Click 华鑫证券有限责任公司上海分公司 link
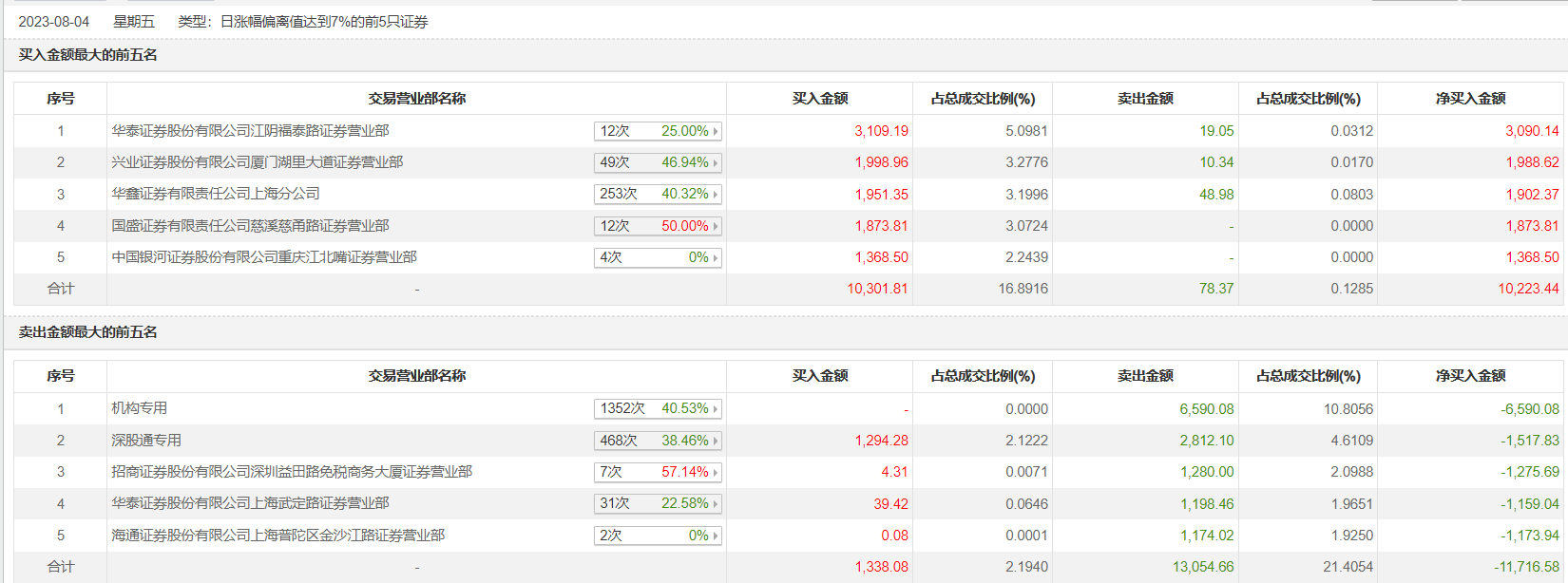This screenshot has height=583, width=1568. click(216, 194)
